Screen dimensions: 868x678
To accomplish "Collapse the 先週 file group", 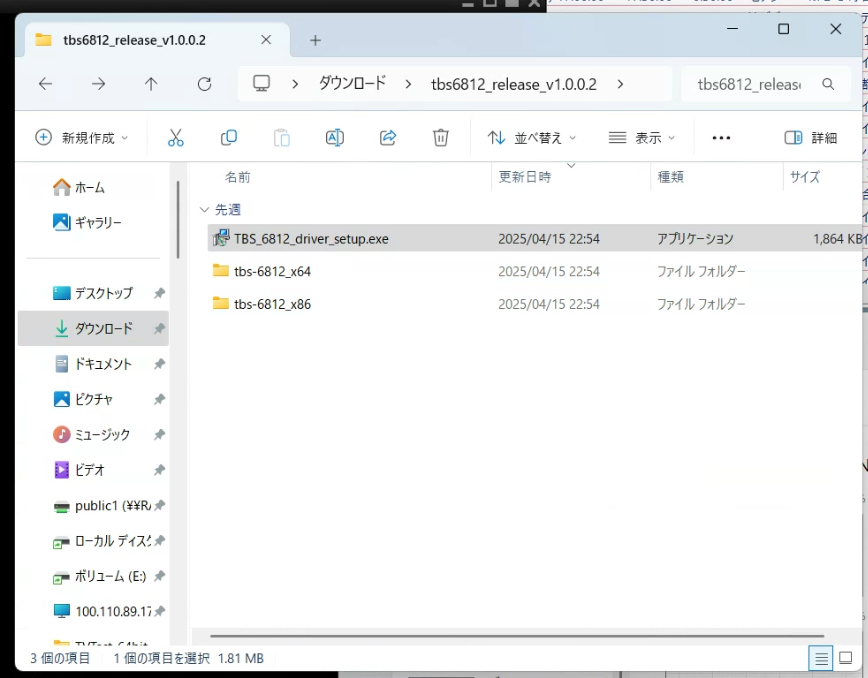I will tap(204, 209).
